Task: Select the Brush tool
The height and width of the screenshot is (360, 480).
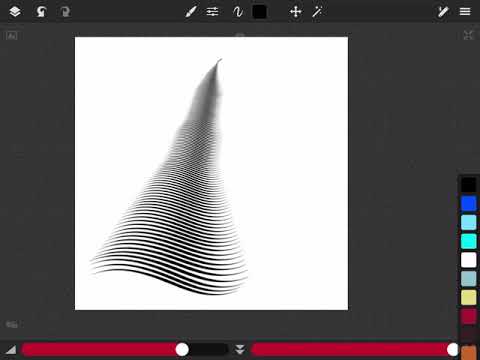Action: 190,12
